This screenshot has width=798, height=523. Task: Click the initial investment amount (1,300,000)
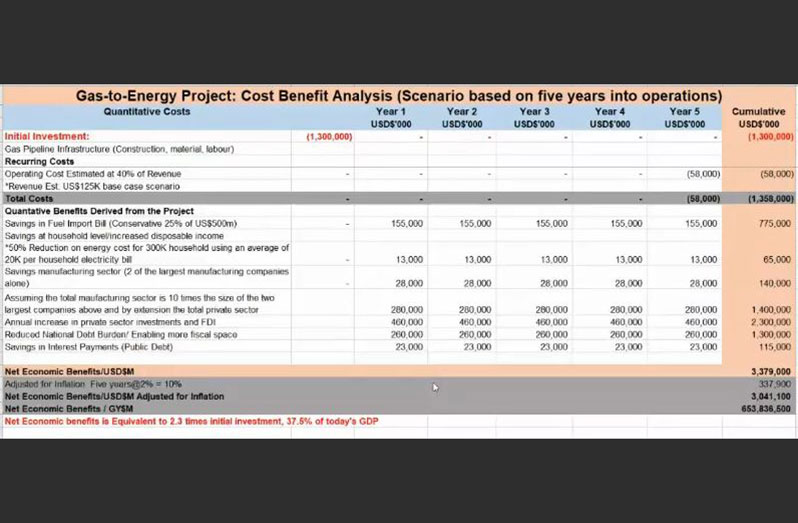[329, 136]
